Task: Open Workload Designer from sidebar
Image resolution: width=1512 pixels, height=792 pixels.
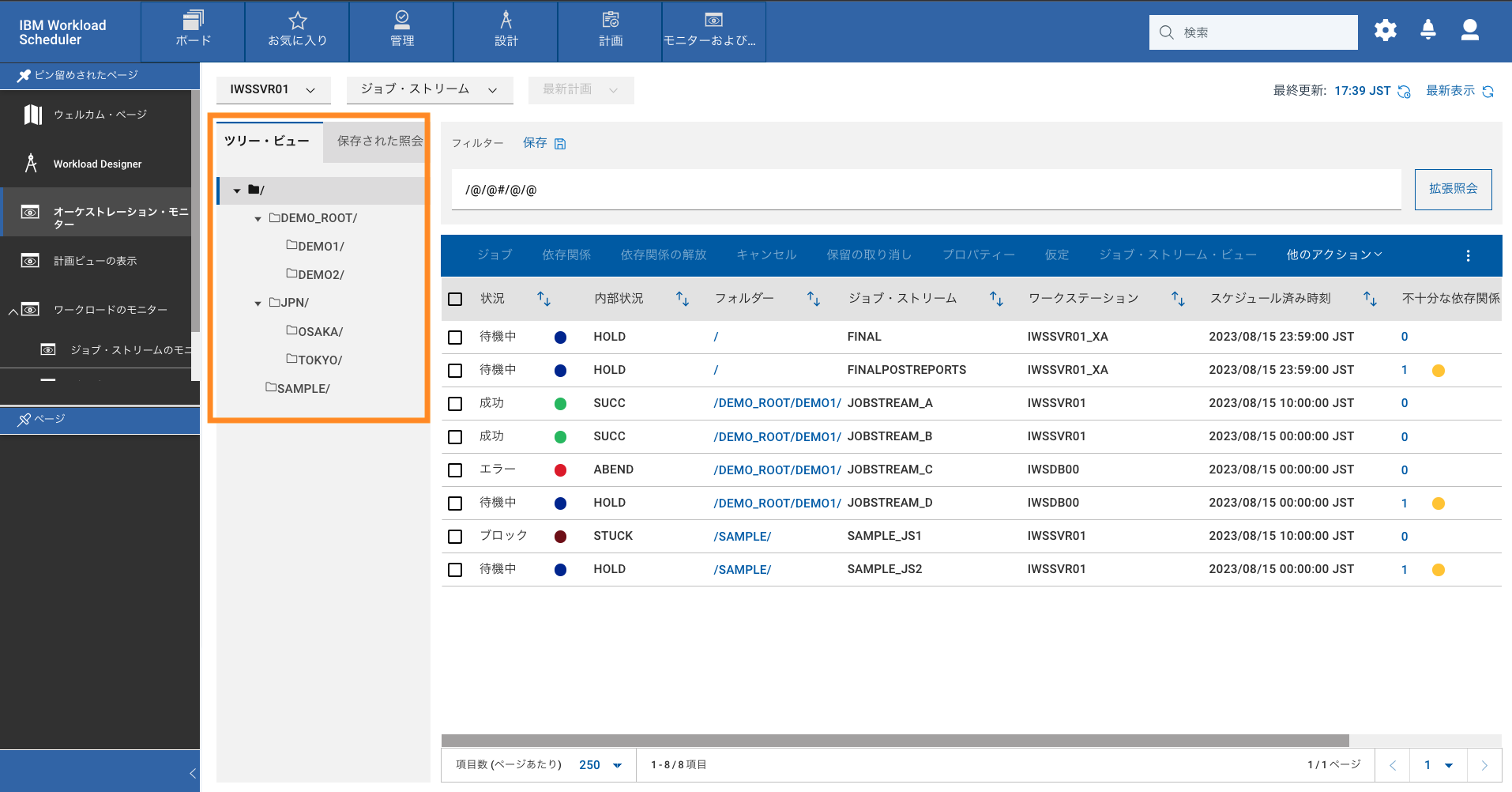Action: tap(96, 164)
